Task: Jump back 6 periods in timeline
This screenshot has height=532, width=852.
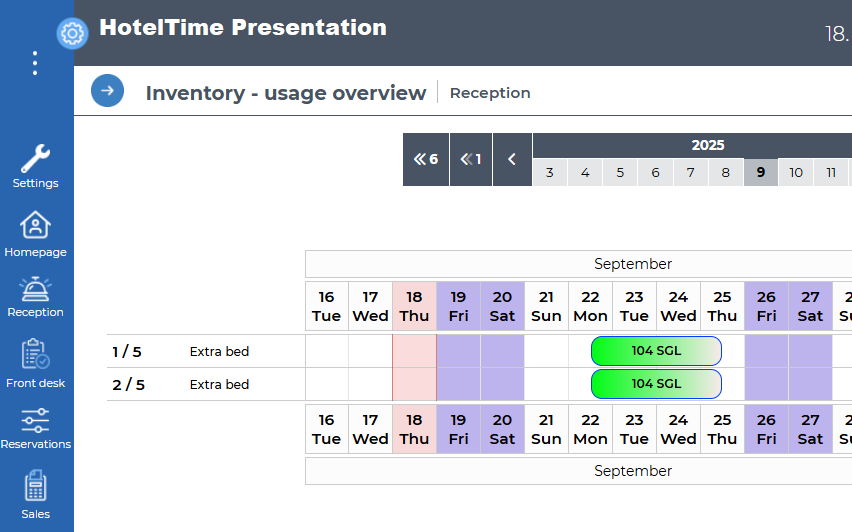Action: click(426, 159)
